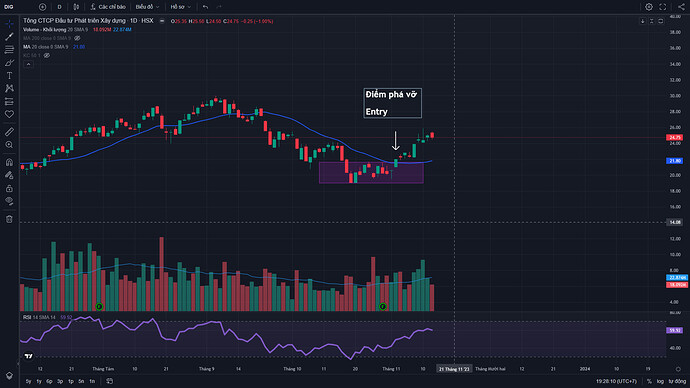Click the add symbol plus icon
690x388 pixels.
click(42, 7)
